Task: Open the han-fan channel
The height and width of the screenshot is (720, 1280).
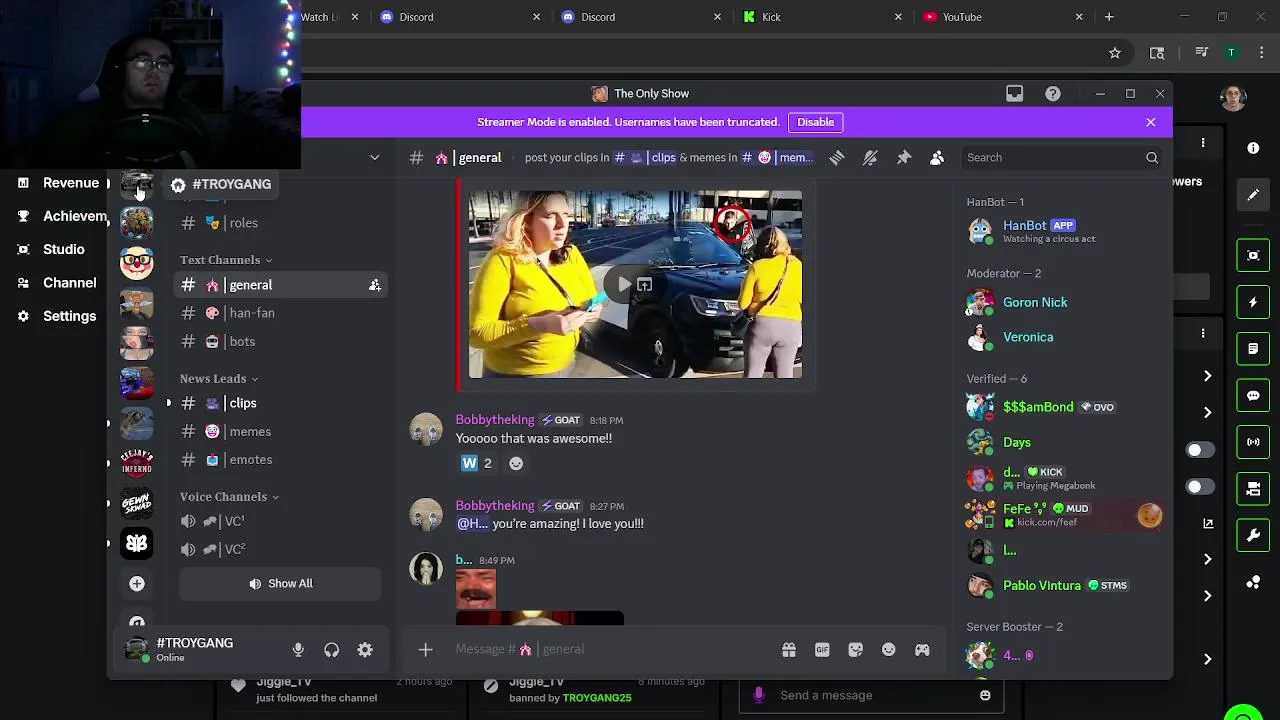Action: tap(281, 313)
